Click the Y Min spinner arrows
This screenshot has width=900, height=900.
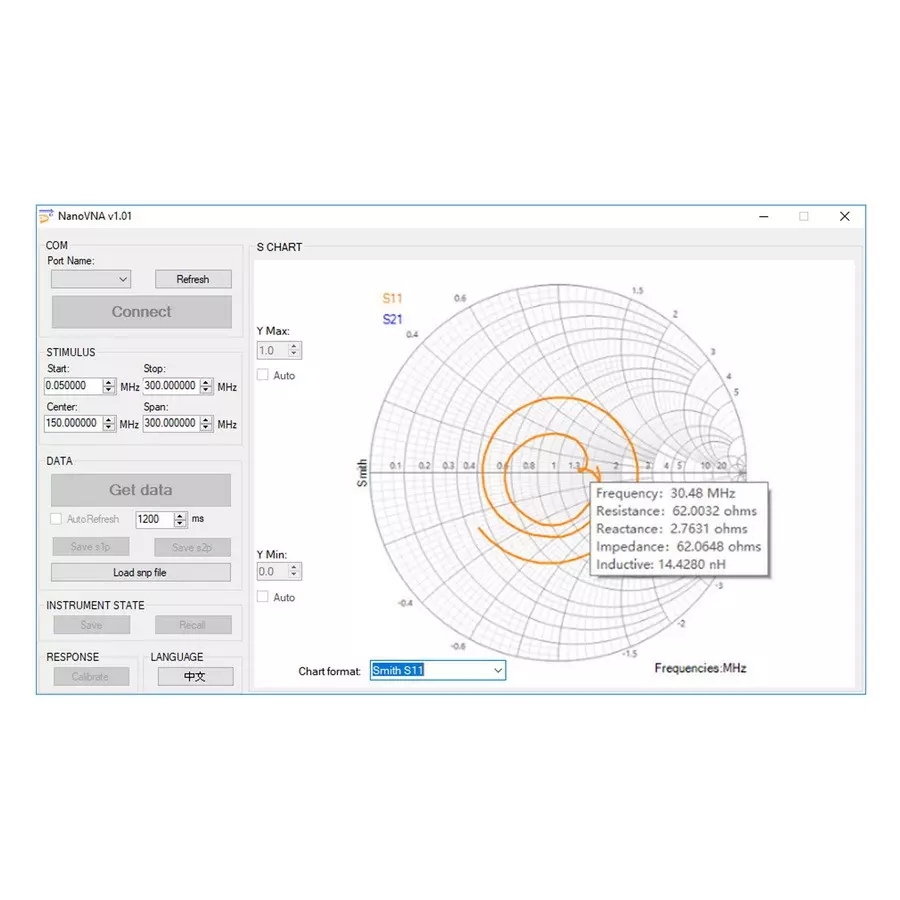(x=294, y=571)
